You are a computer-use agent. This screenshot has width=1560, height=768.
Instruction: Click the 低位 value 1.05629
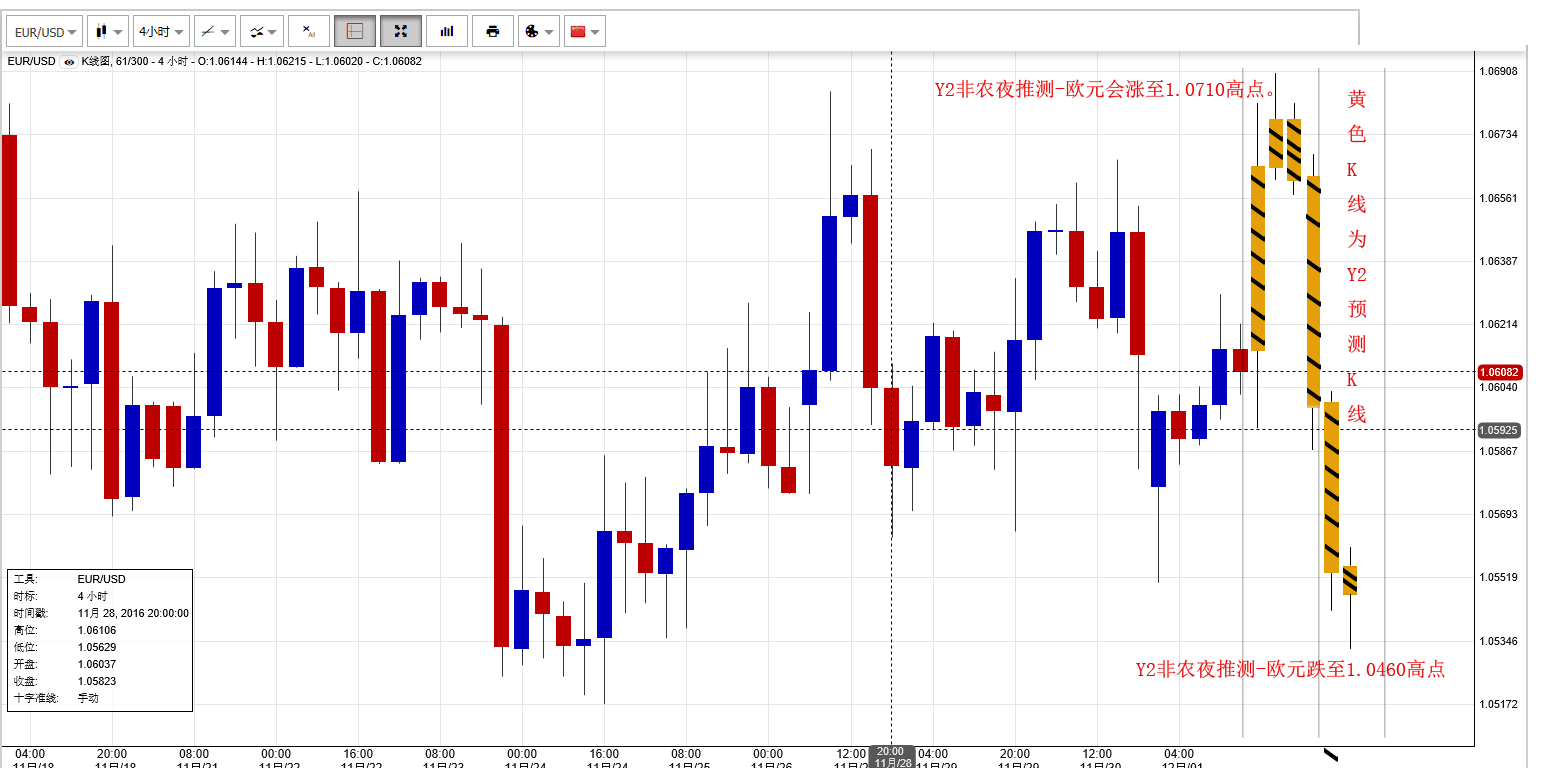click(96, 647)
